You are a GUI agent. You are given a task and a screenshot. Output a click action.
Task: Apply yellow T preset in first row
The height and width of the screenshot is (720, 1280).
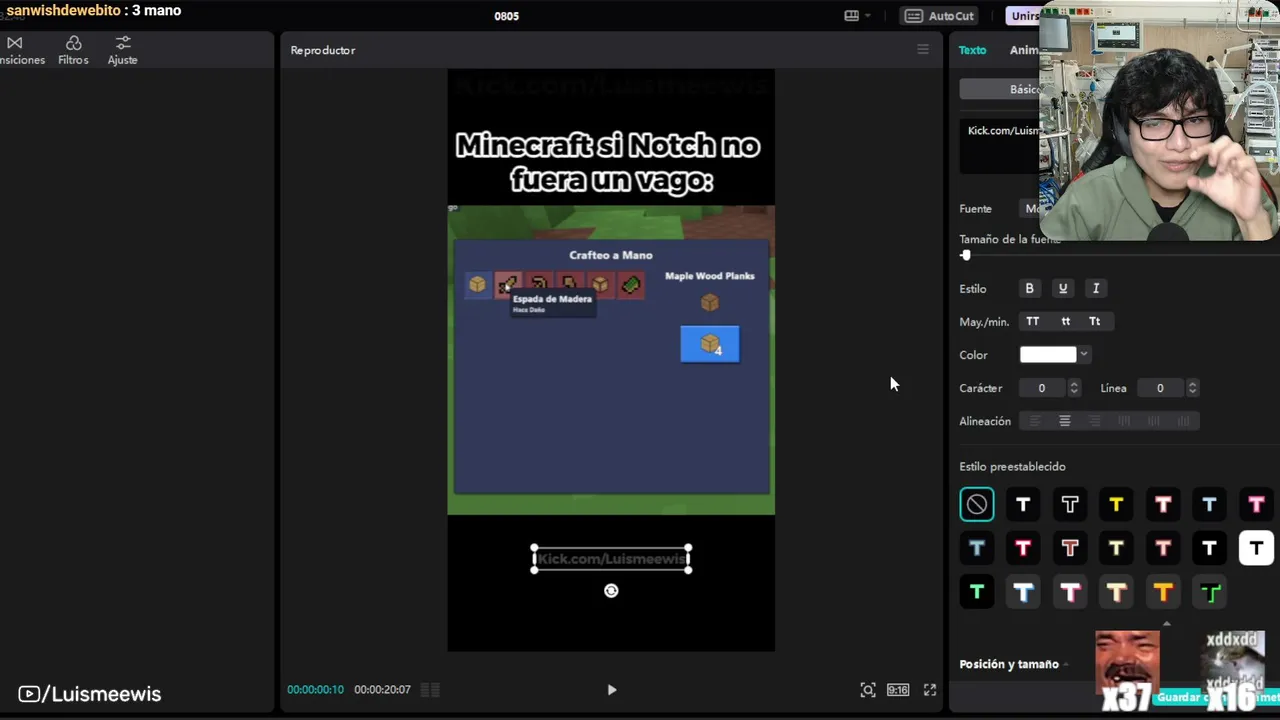(x=1116, y=505)
